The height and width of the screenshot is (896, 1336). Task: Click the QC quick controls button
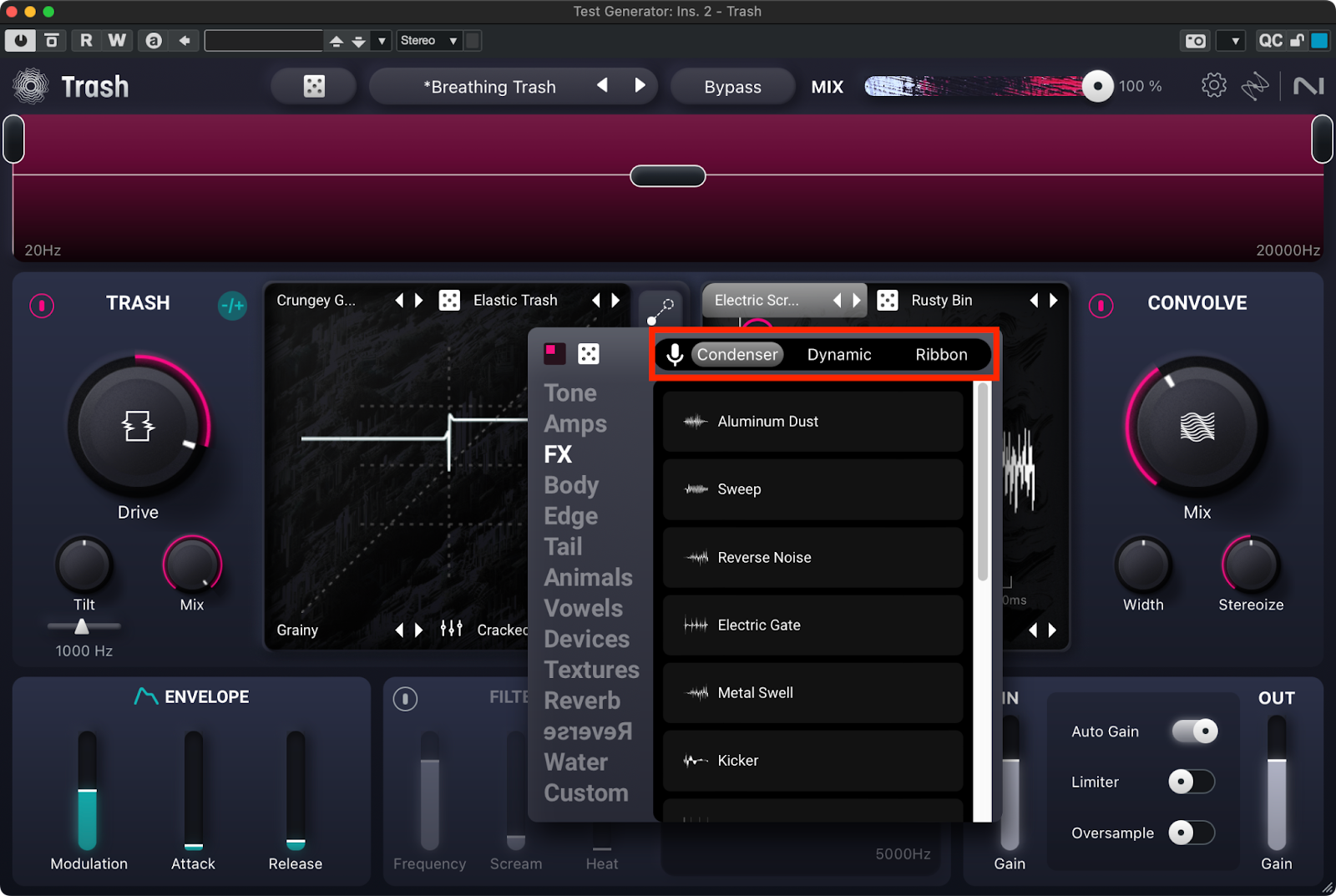coord(1271,40)
